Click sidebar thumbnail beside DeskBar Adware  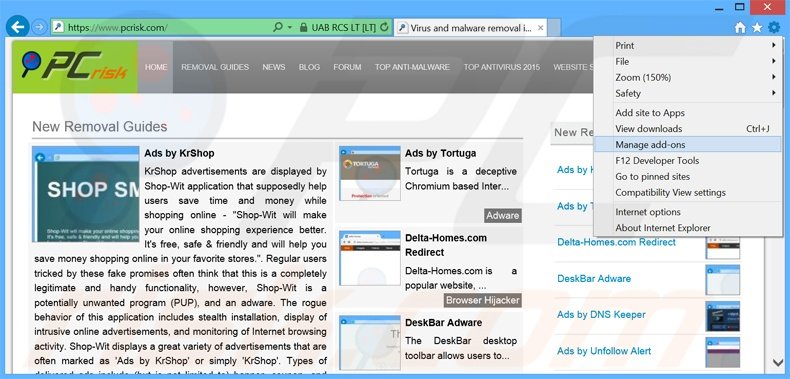point(722,279)
